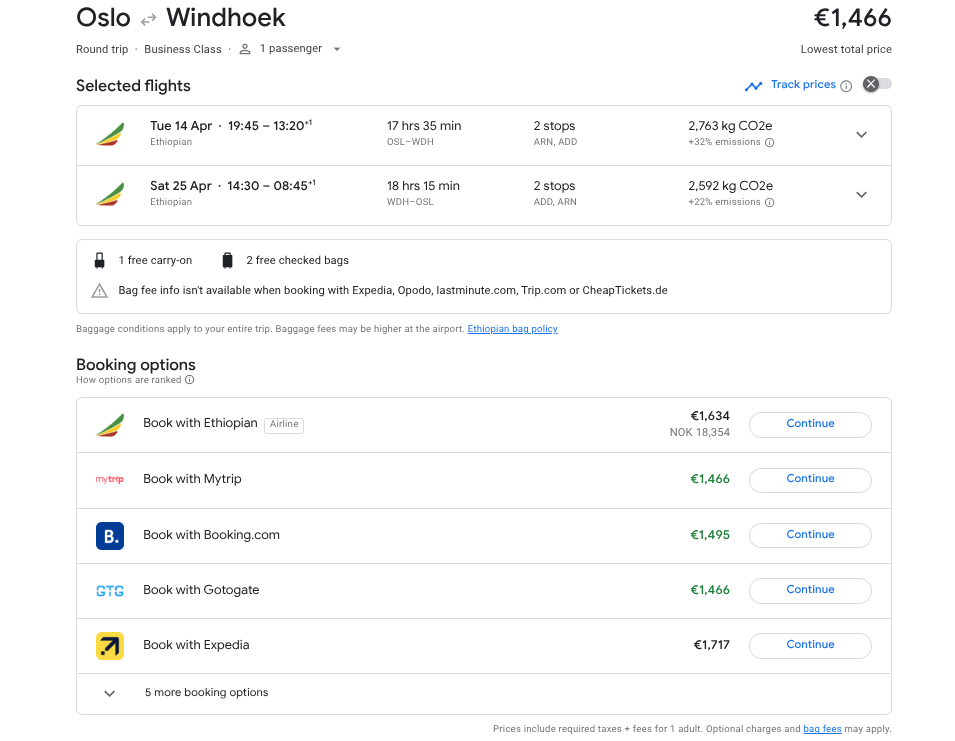Click the bag fee warning triangle icon

pos(99,290)
